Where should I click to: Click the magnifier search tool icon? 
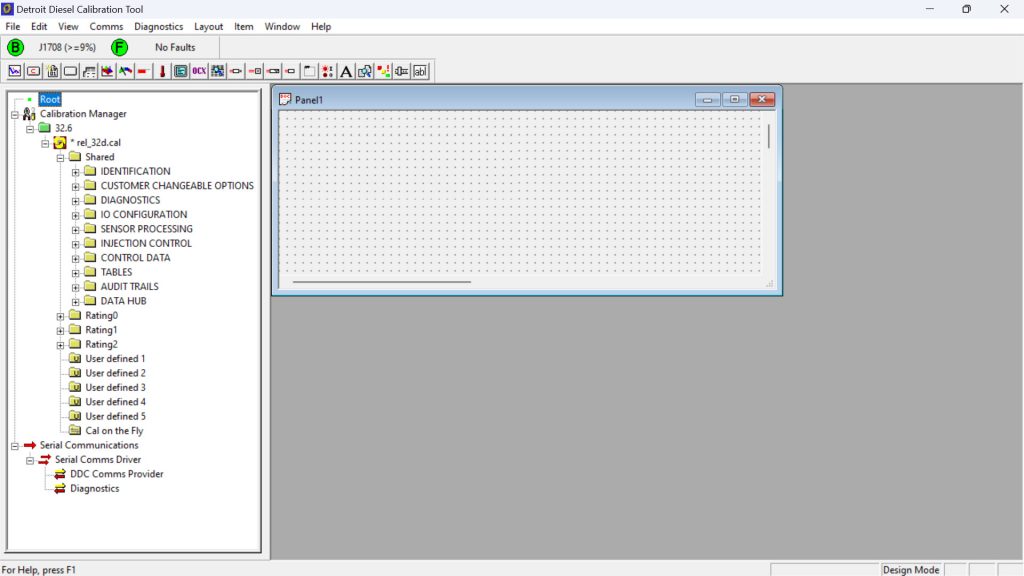pos(365,71)
